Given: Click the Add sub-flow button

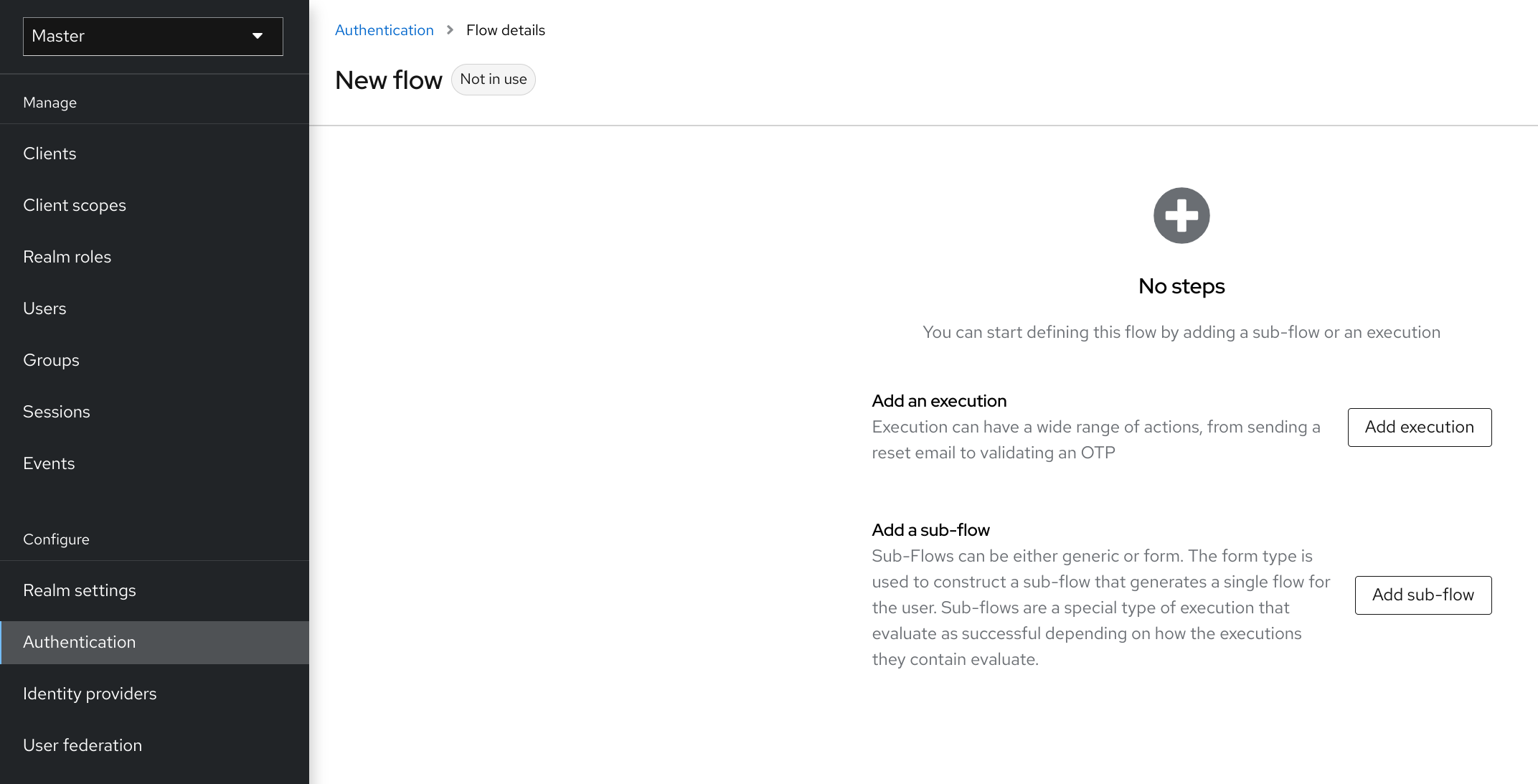Looking at the screenshot, I should [1423, 595].
